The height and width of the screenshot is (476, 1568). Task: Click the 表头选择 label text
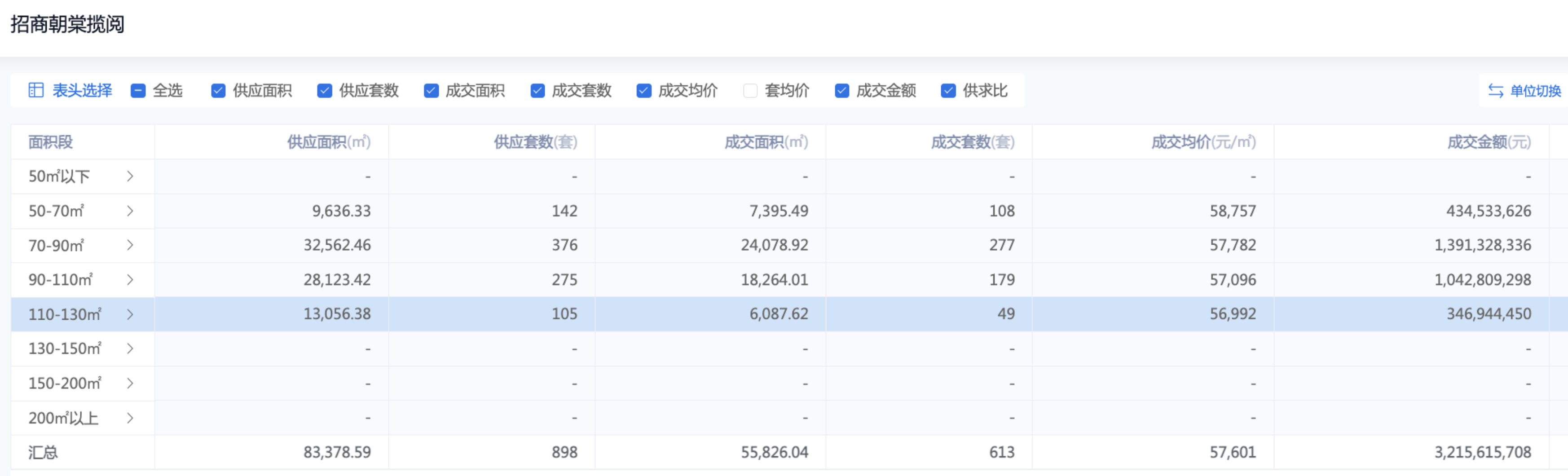[82, 91]
